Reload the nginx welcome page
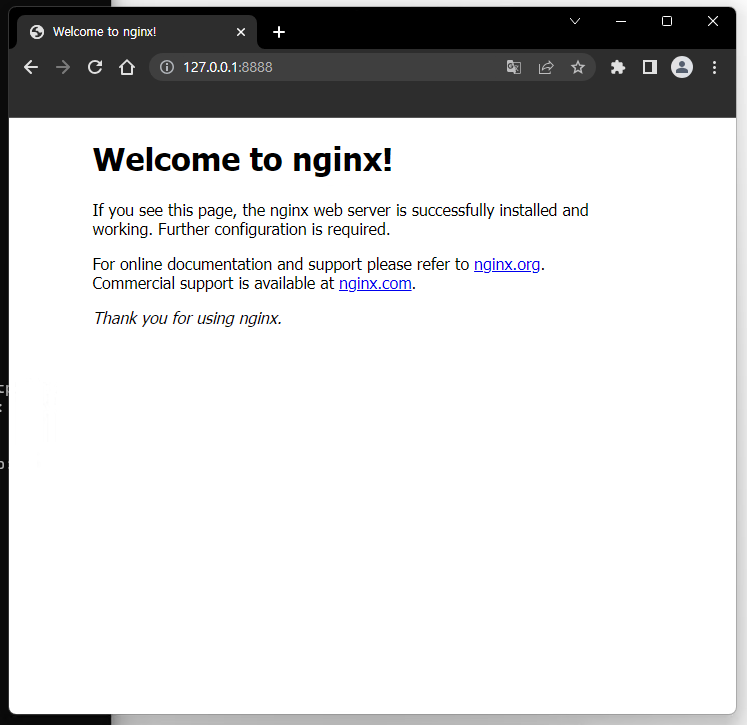The height and width of the screenshot is (725, 747). click(95, 67)
